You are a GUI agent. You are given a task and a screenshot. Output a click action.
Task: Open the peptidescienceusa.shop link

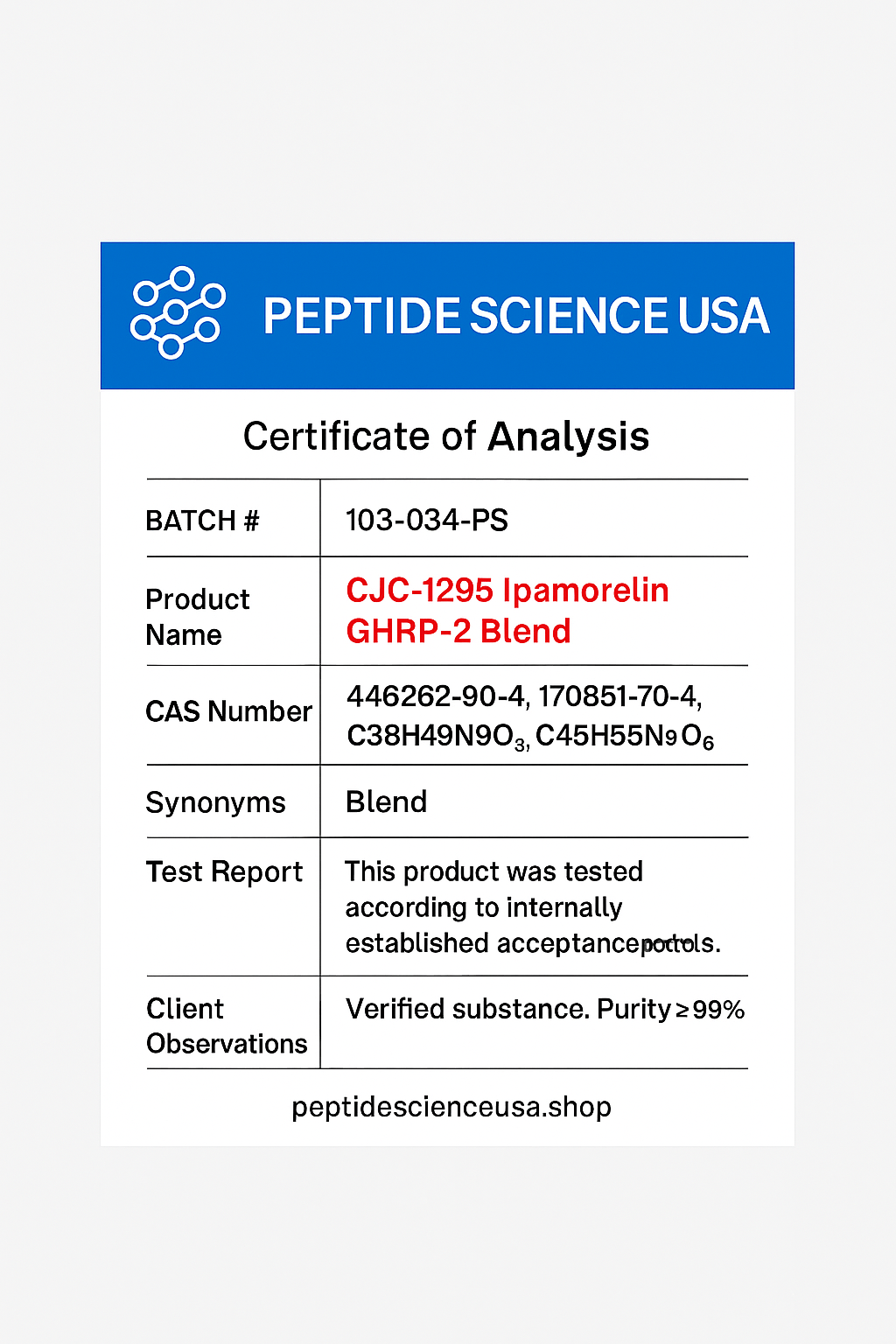click(x=451, y=1107)
